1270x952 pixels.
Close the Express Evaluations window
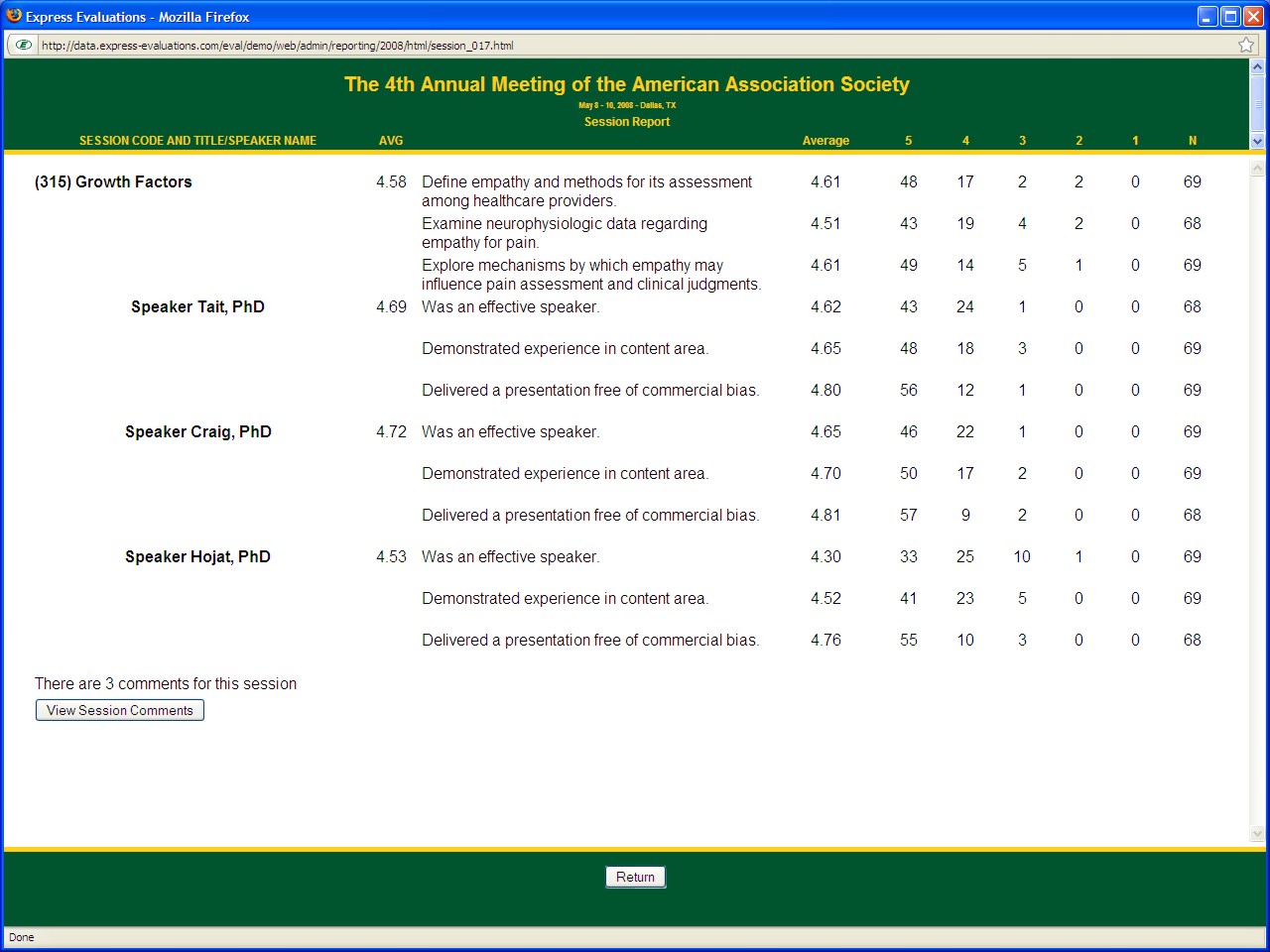pos(1253,17)
